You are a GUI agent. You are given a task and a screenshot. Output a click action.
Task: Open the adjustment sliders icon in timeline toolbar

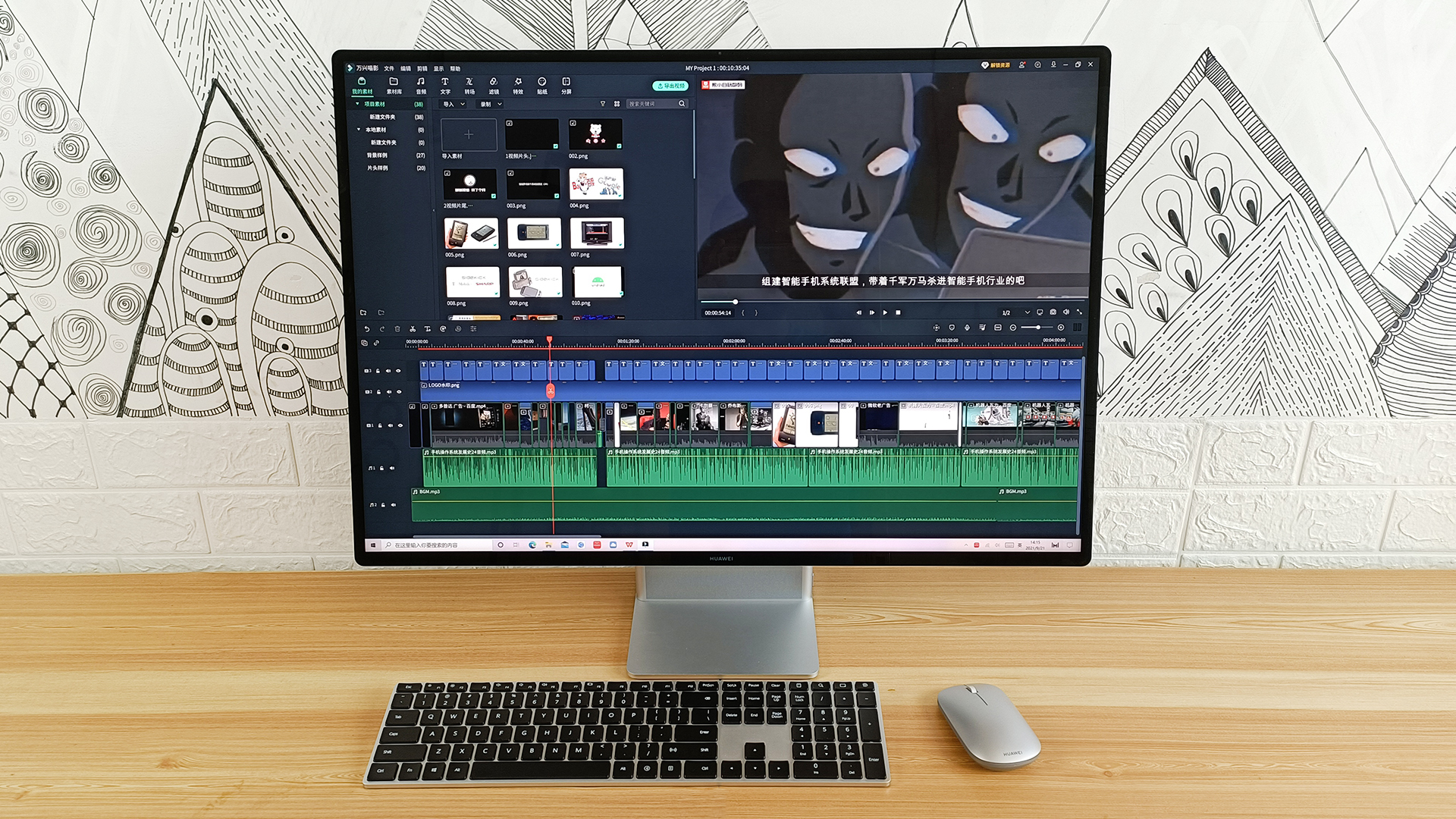coord(473,329)
